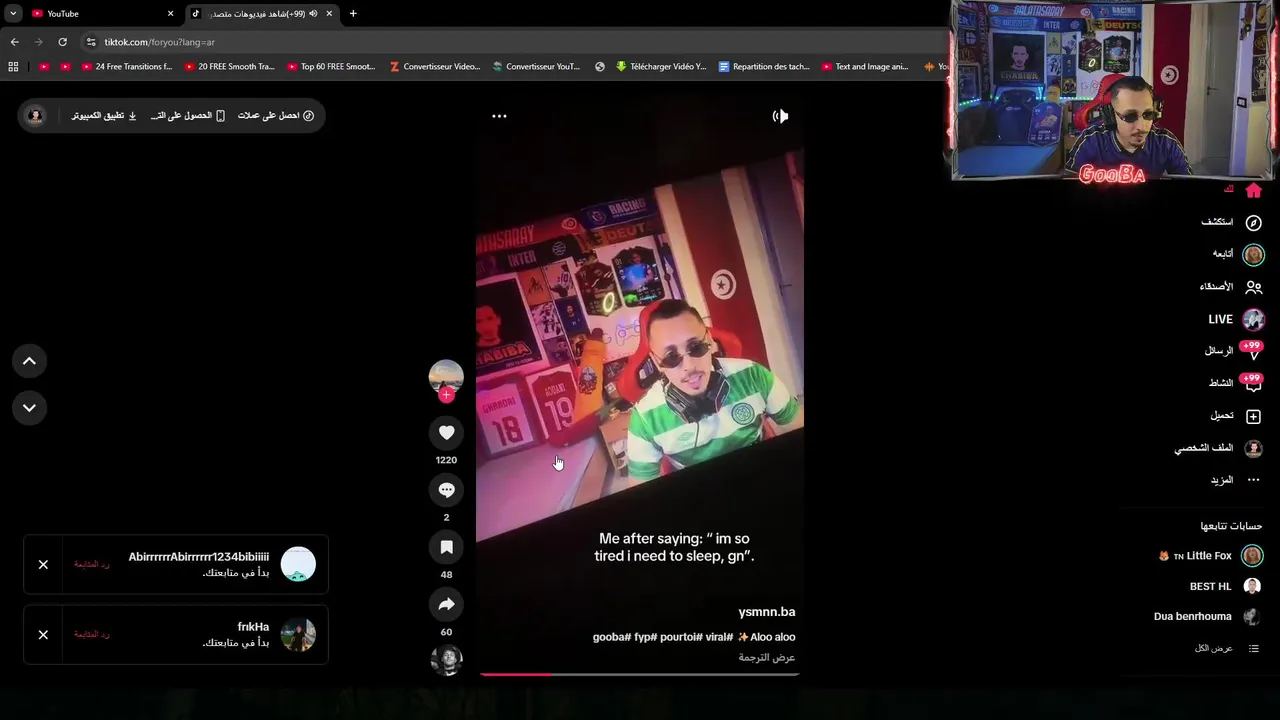The width and height of the screenshot is (1280, 720).
Task: Open Little Fox followed account
Action: [1210, 556]
